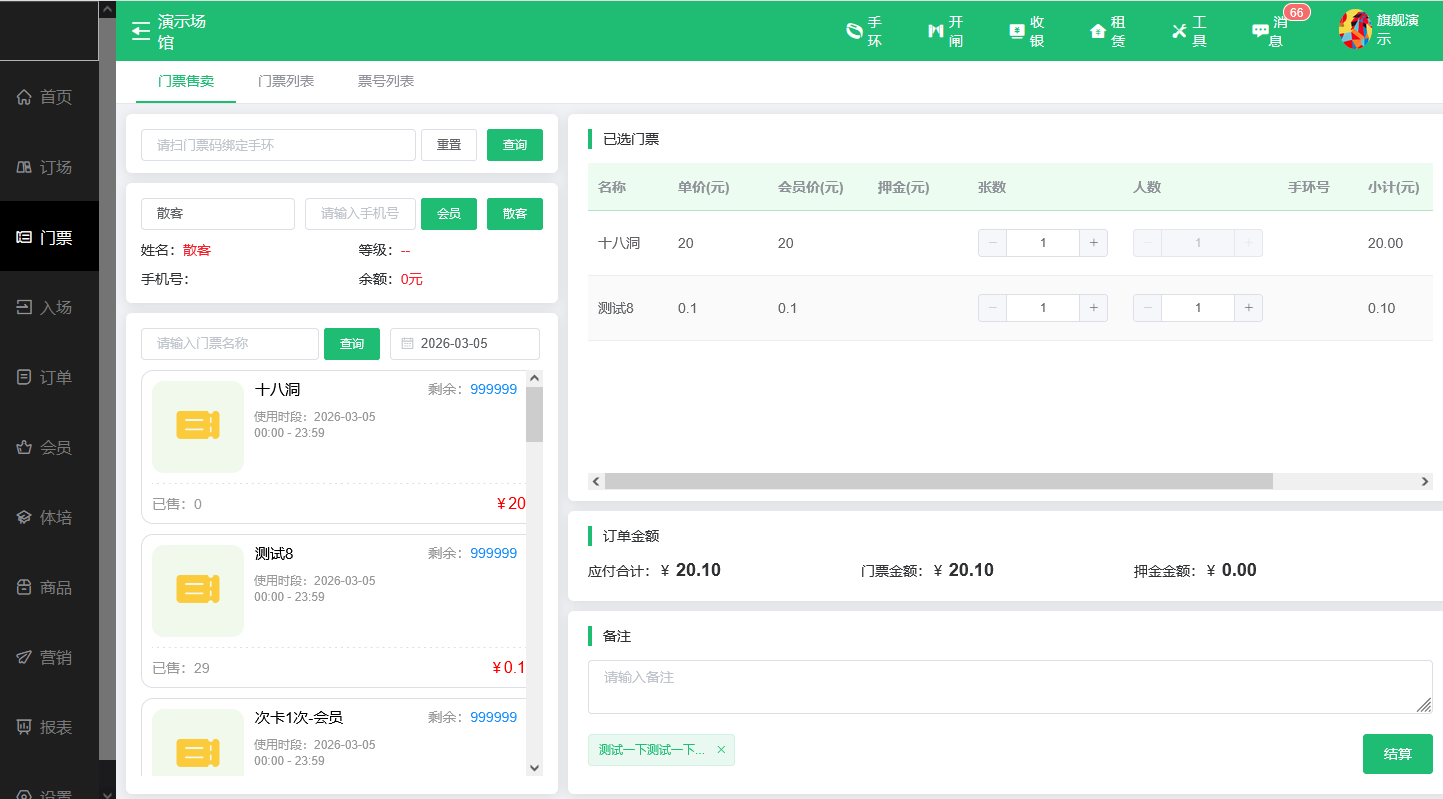Click the 开闸 gate-opening icon
This screenshot has height=799, width=1443.
pos(944,31)
